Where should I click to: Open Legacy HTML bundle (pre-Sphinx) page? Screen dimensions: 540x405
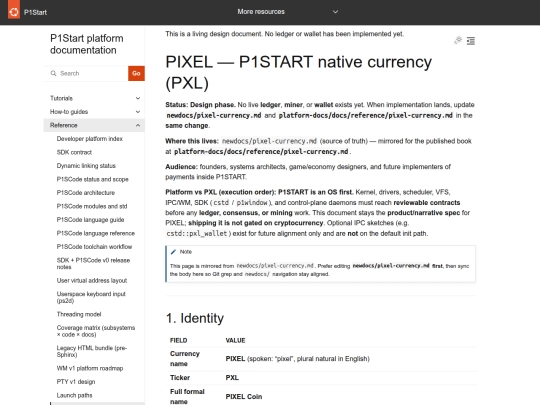[92, 351]
